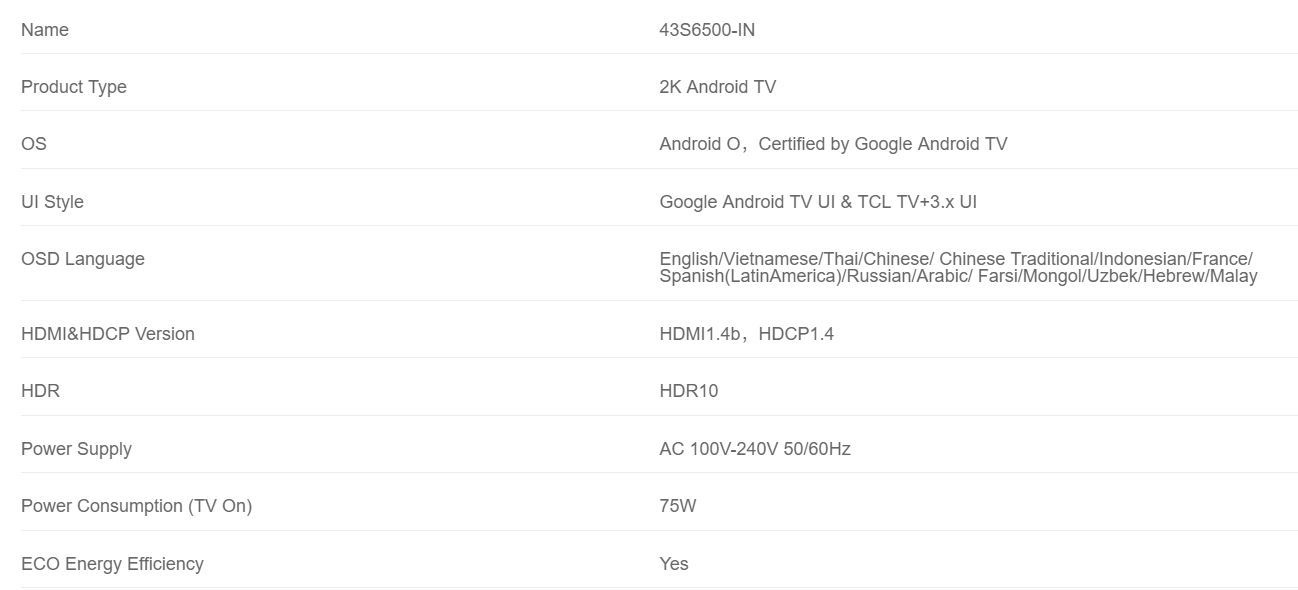The height and width of the screenshot is (590, 1298).
Task: Click the UI Style label
Action: click(52, 202)
